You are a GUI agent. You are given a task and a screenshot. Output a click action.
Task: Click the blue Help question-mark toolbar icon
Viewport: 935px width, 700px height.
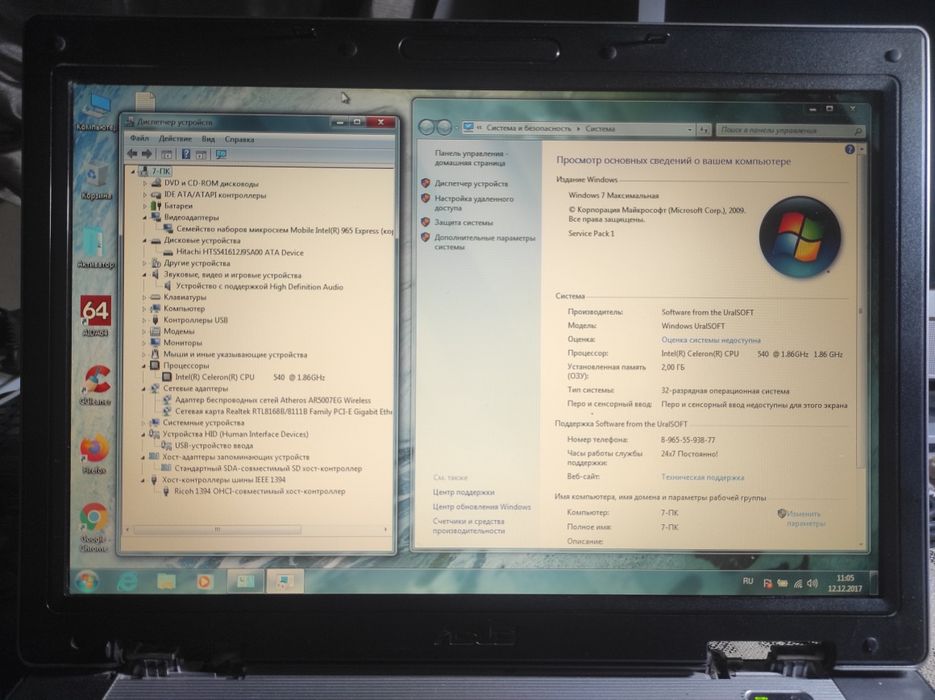click(186, 154)
